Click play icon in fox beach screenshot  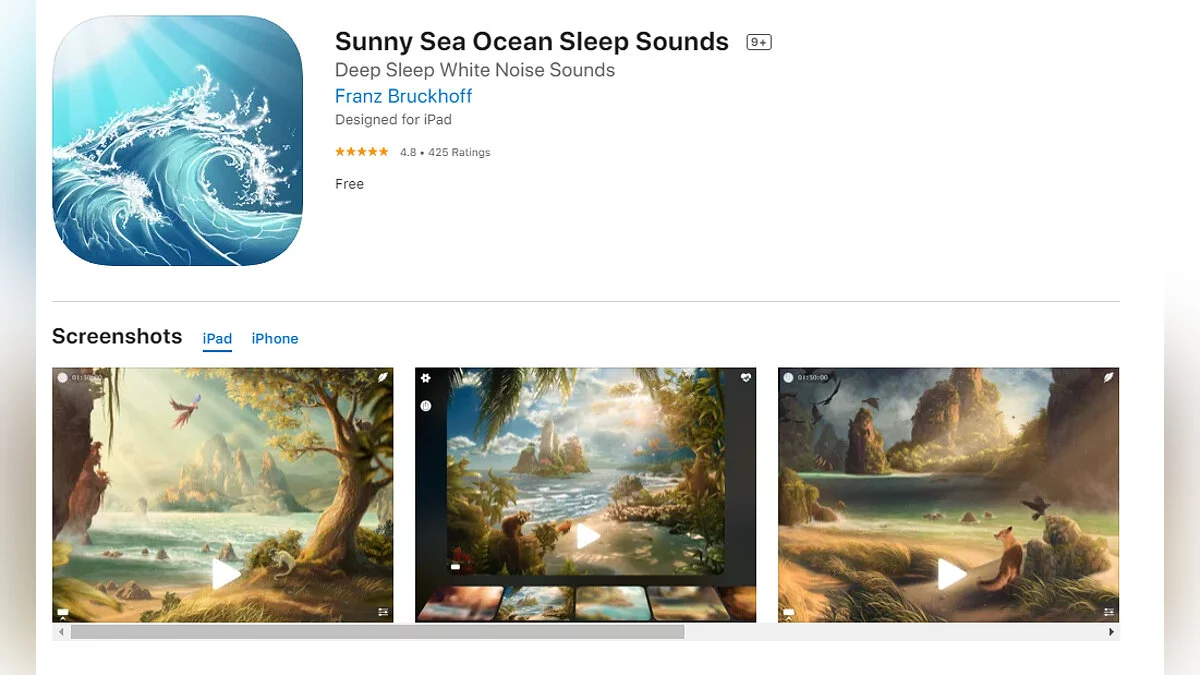pyautogui.click(x=951, y=574)
